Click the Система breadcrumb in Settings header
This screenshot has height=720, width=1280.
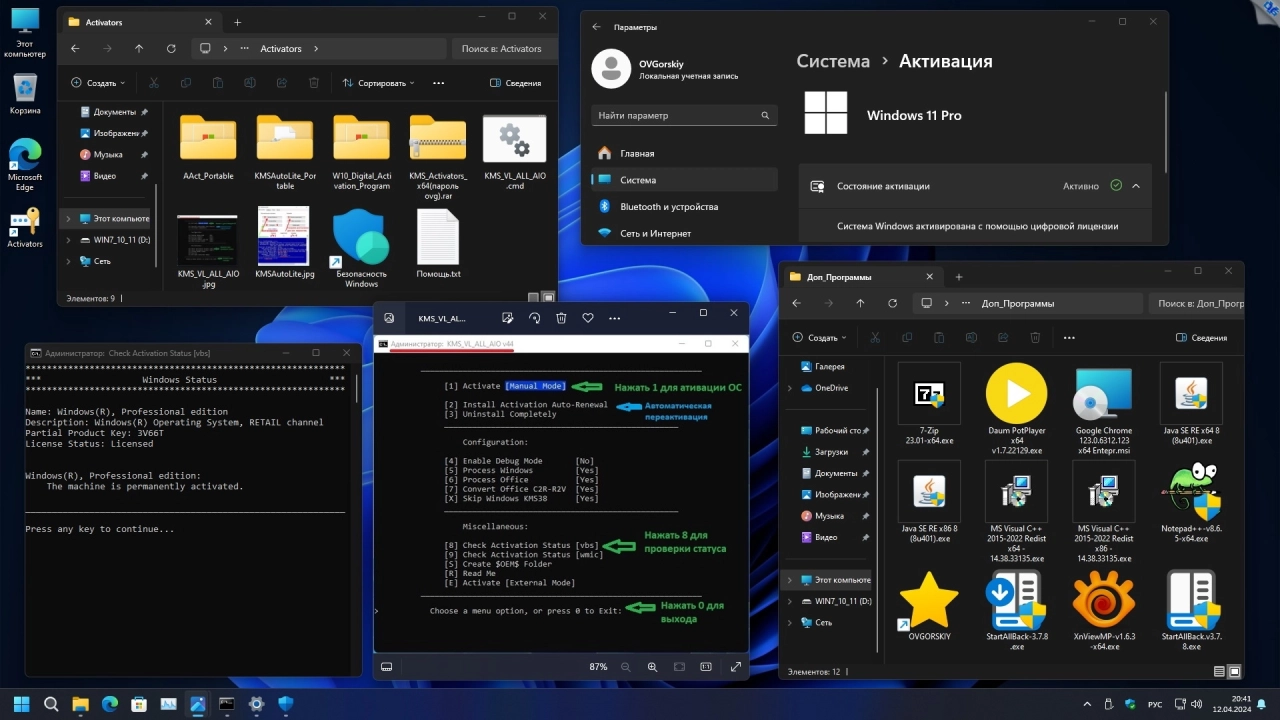[x=833, y=61]
